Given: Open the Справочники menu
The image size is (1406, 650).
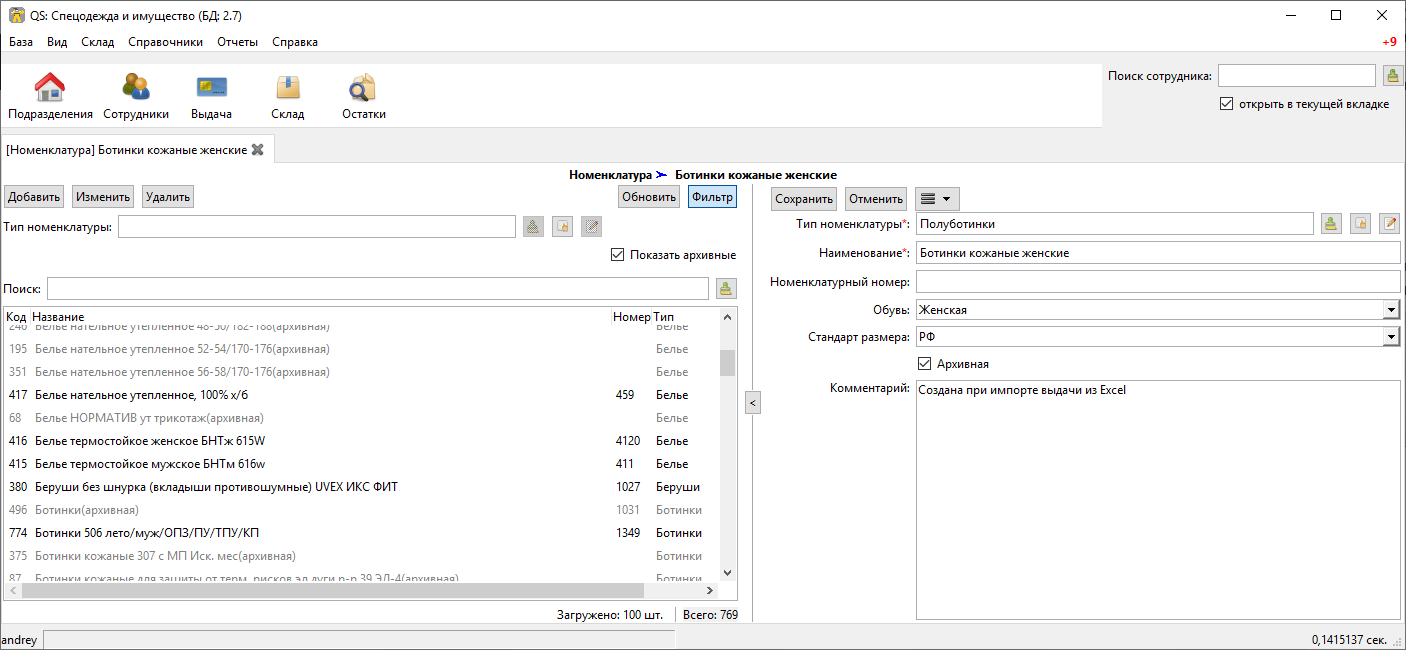Looking at the screenshot, I should 165,42.
